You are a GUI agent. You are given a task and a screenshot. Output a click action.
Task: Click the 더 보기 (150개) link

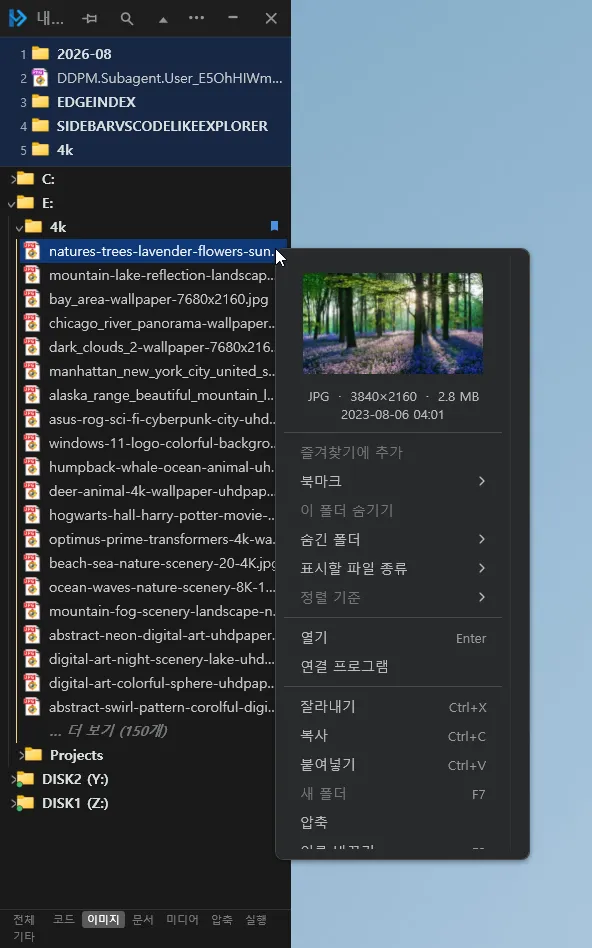[108, 731]
